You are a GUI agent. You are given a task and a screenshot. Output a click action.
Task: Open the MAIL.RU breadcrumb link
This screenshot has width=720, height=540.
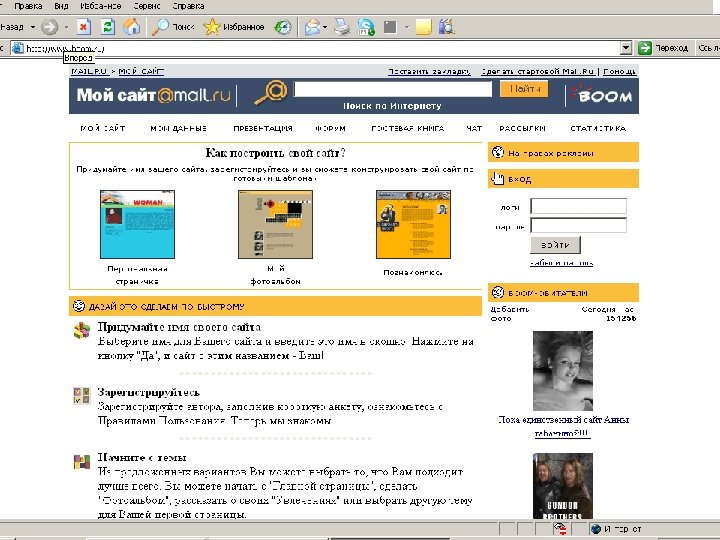89,71
